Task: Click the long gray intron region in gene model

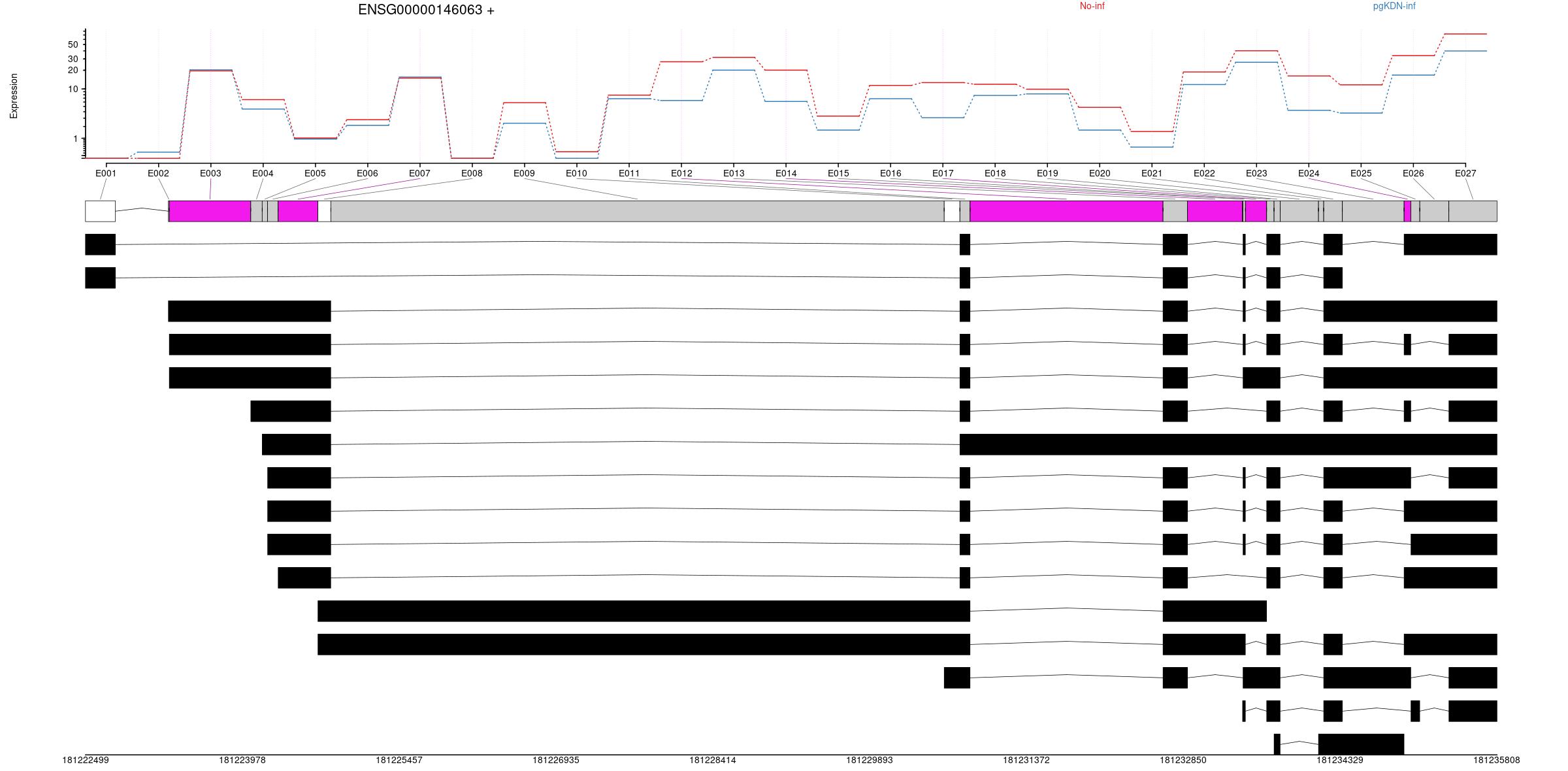Action: 637,211
